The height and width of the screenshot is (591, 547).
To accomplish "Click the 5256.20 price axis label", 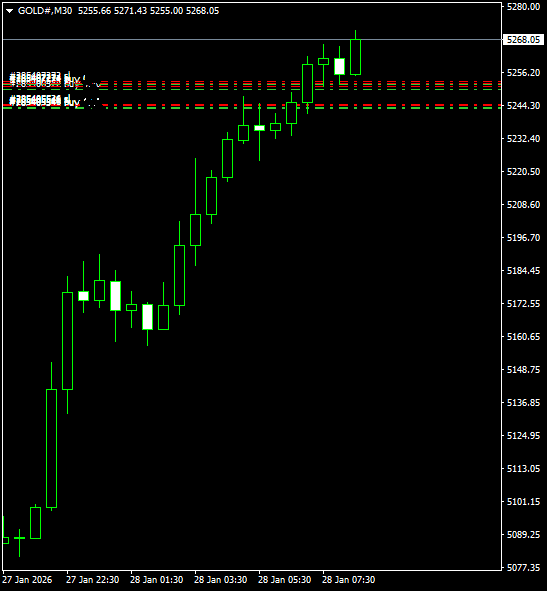I will tap(523, 72).
